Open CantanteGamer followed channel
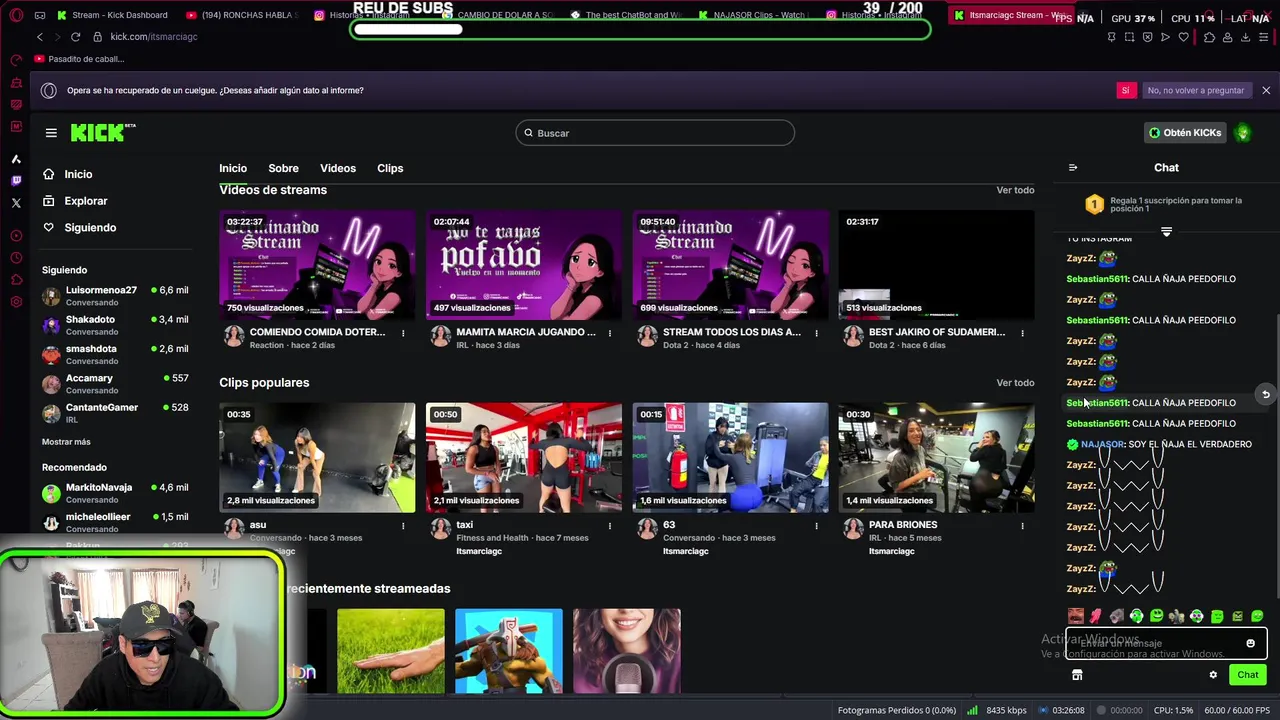Screen dimensions: 1280x720 (115, 413)
